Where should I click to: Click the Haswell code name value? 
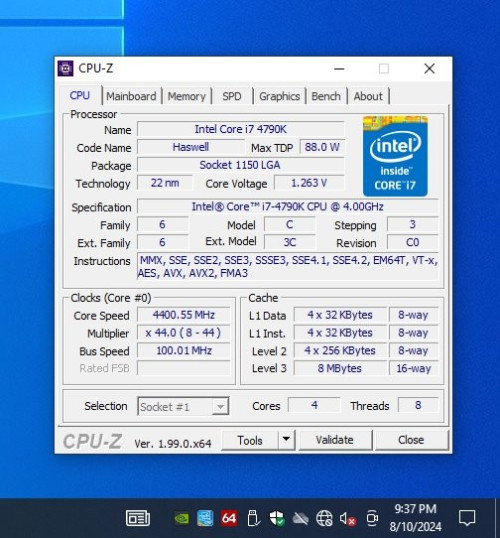coord(191,147)
